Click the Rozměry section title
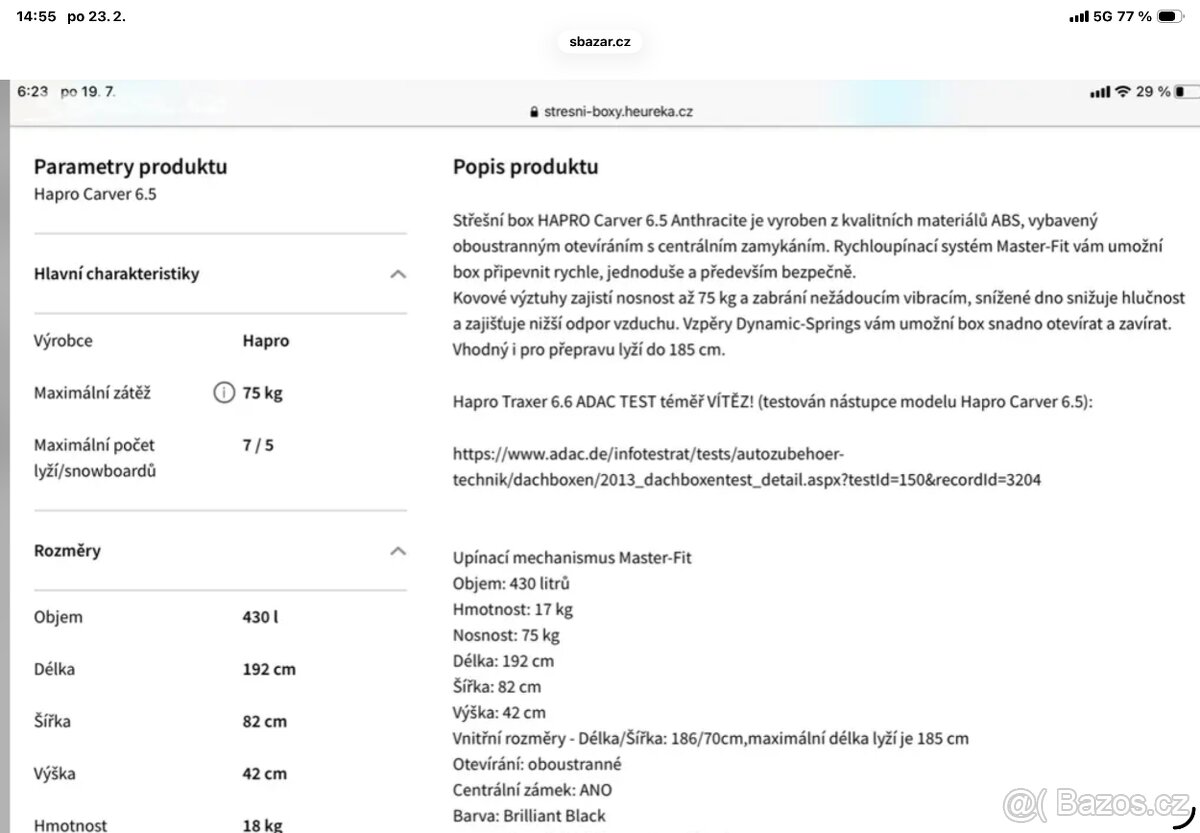Screen dimensions: 1200x833 coord(67,551)
